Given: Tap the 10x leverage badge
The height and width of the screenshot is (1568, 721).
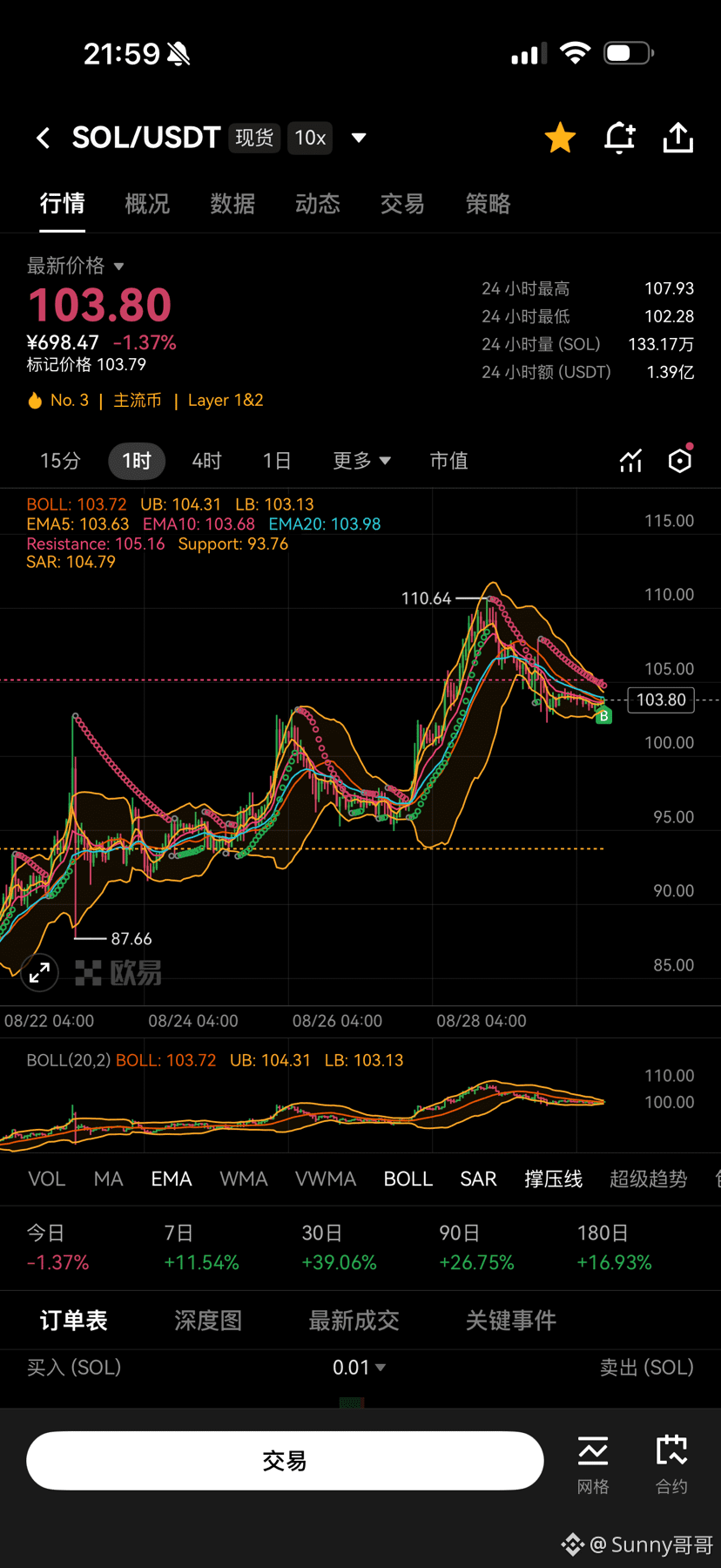Looking at the screenshot, I should coord(310,138).
